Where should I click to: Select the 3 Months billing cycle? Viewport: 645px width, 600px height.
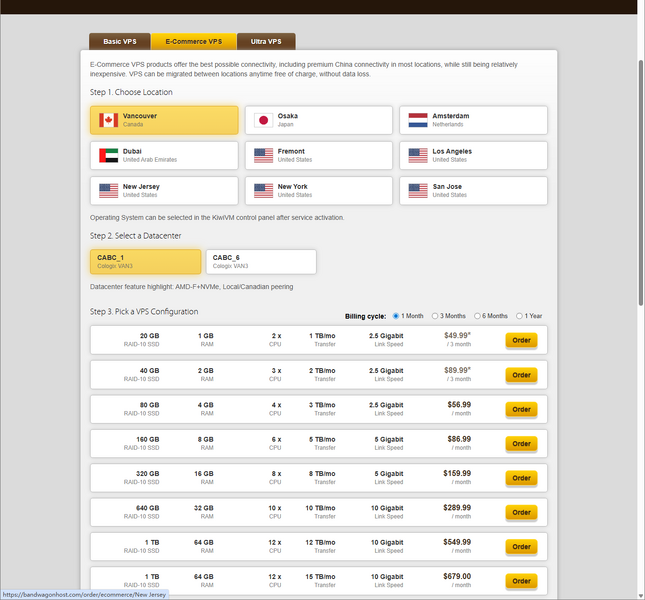(x=435, y=316)
